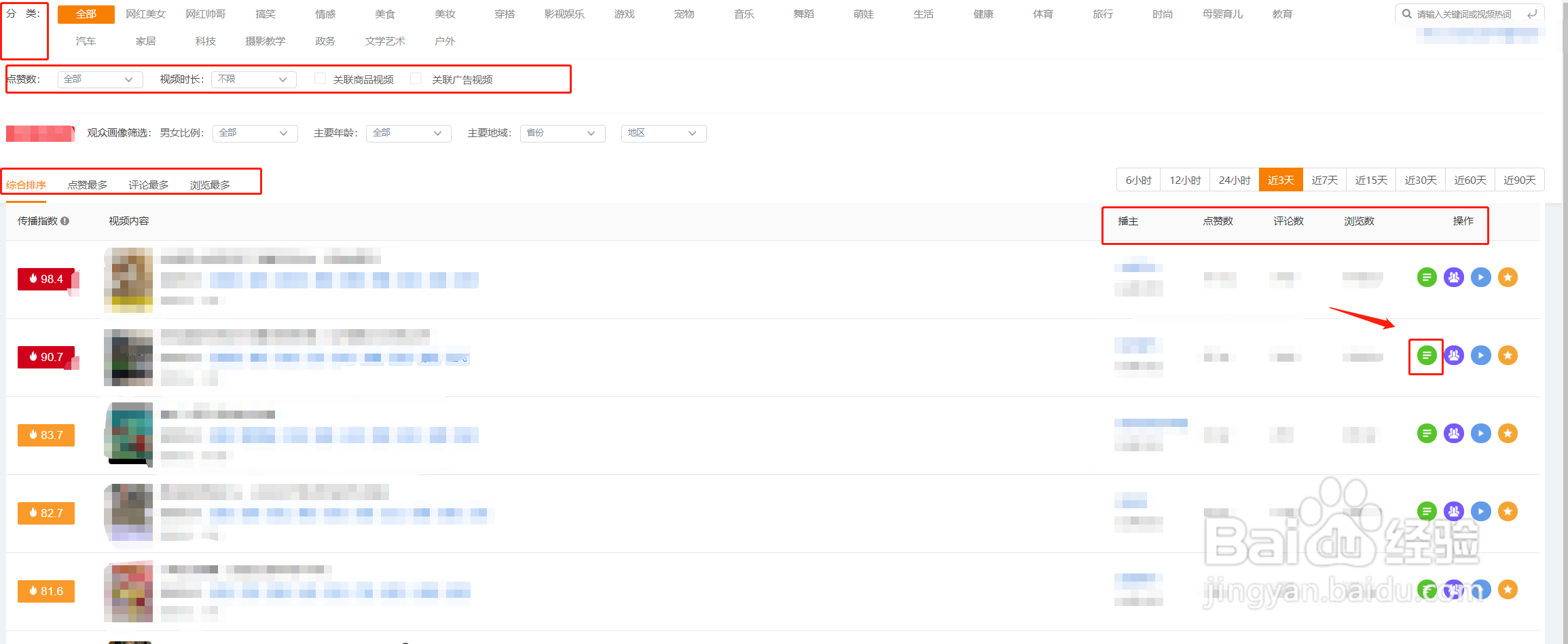Image resolution: width=1568 pixels, height=644 pixels.
Task: Open purple audience icon for 98.4 row
Action: pyautogui.click(x=1454, y=278)
